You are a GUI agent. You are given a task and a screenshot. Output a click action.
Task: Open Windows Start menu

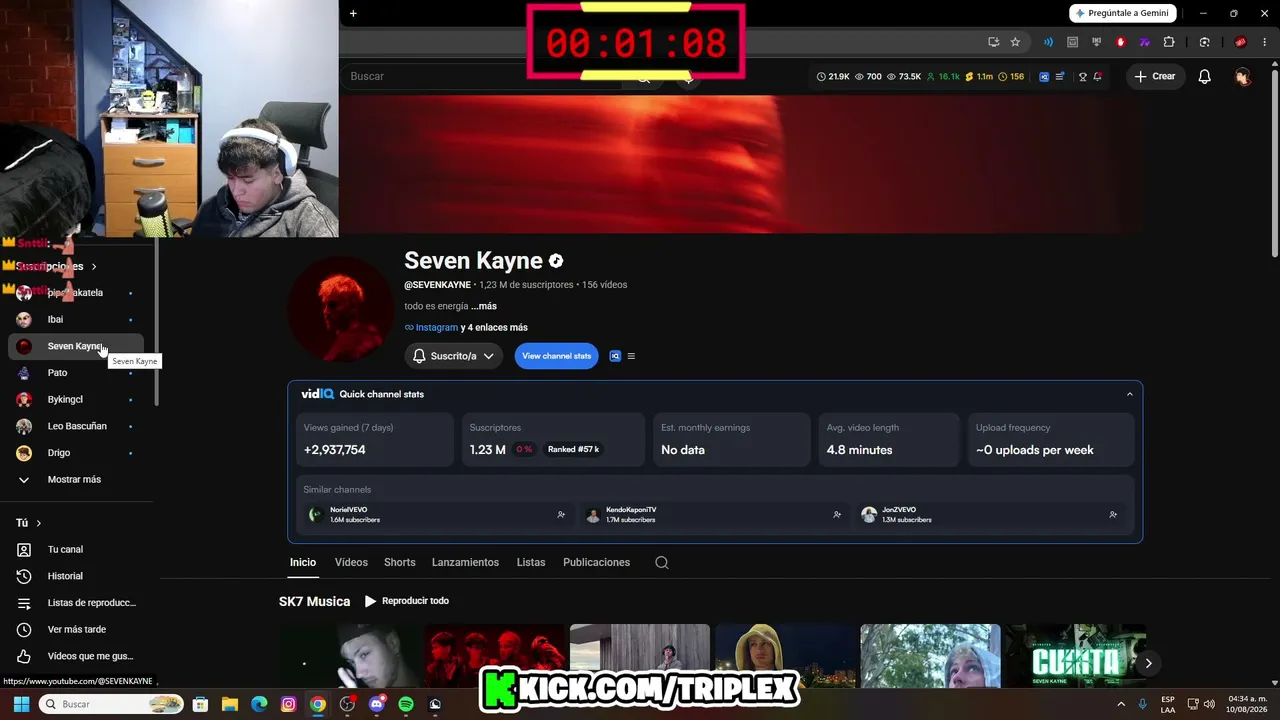pos(21,704)
